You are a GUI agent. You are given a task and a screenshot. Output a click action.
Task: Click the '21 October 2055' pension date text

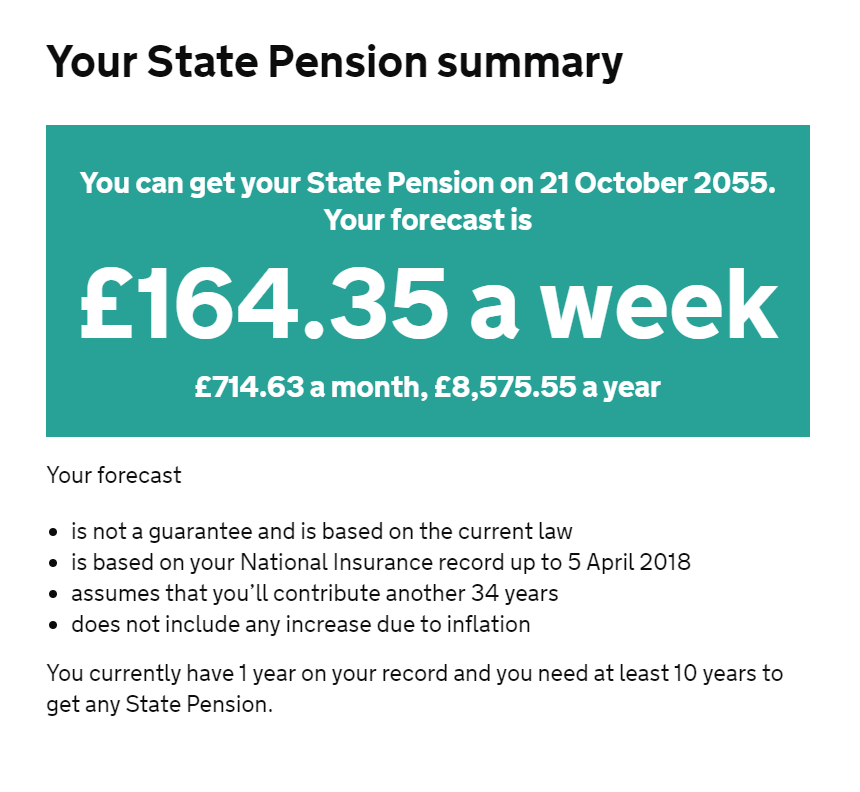[657, 183]
